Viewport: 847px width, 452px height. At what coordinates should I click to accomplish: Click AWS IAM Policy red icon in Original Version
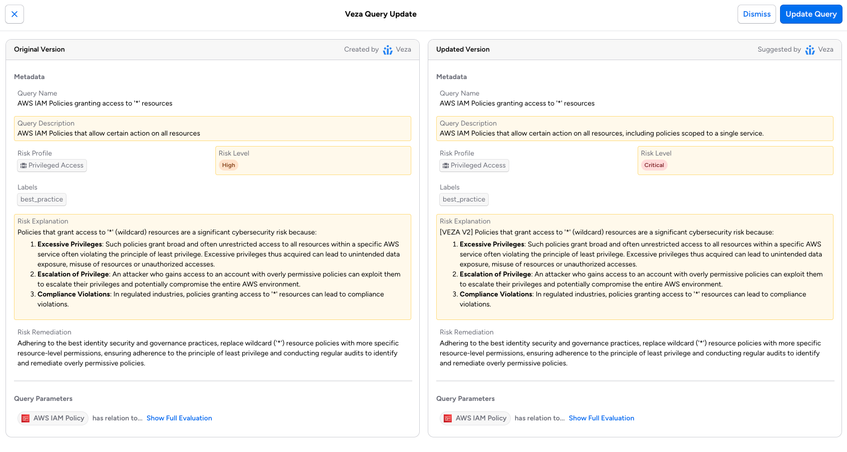(x=25, y=418)
